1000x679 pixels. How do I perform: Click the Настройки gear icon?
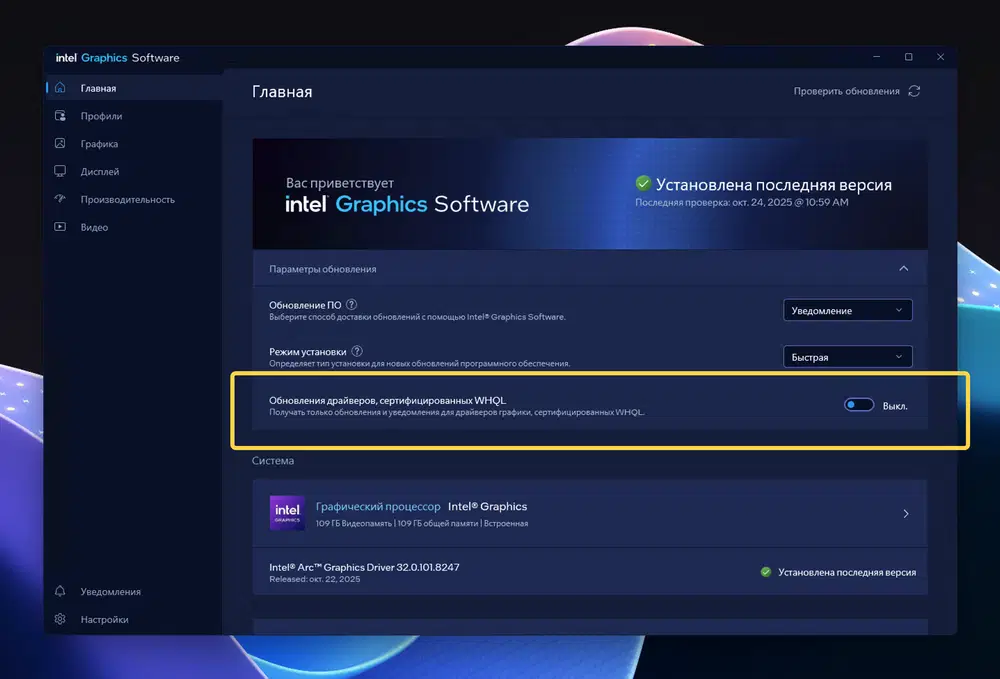pos(60,619)
